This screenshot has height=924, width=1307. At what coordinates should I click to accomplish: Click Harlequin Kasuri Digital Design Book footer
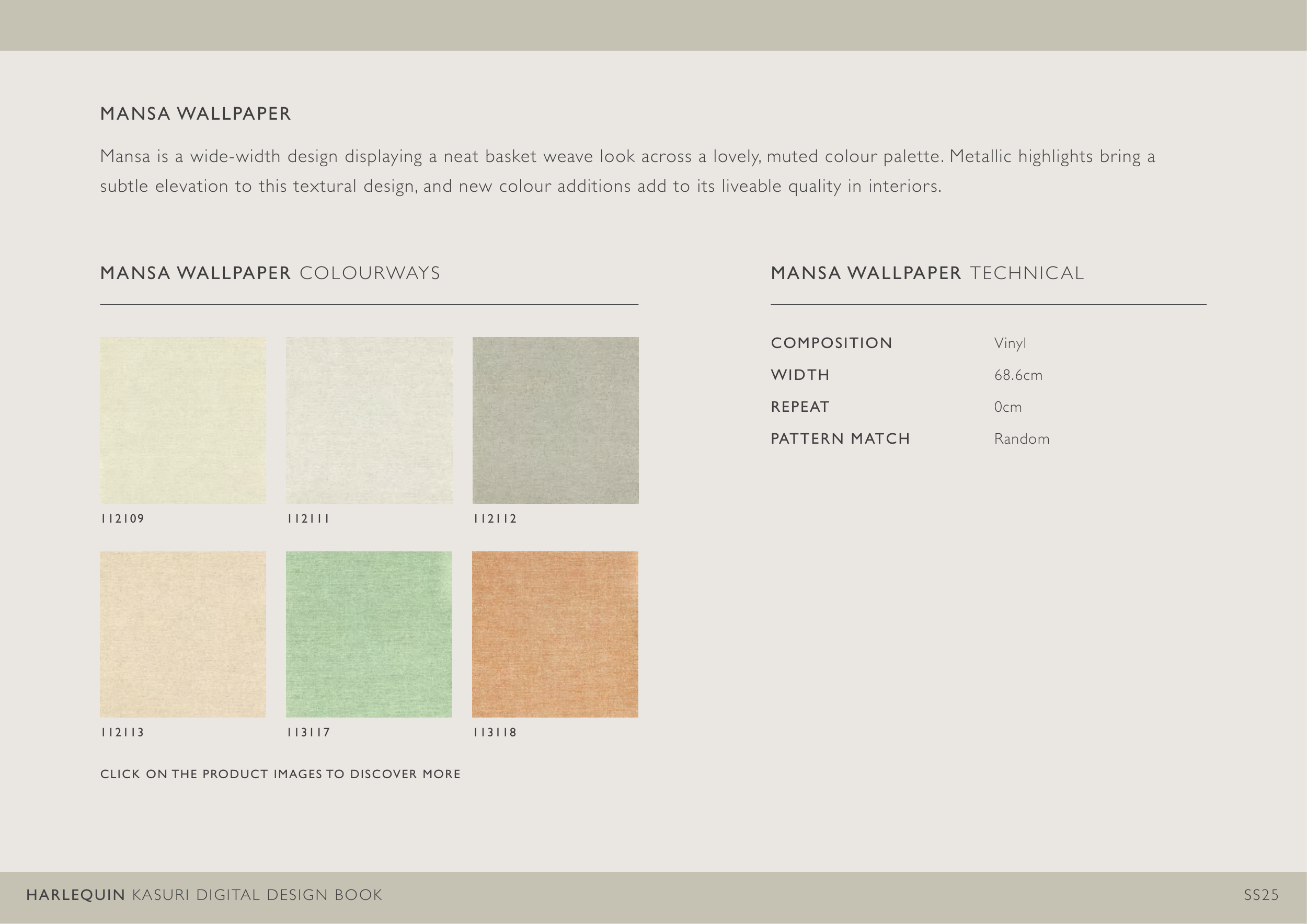204,895
